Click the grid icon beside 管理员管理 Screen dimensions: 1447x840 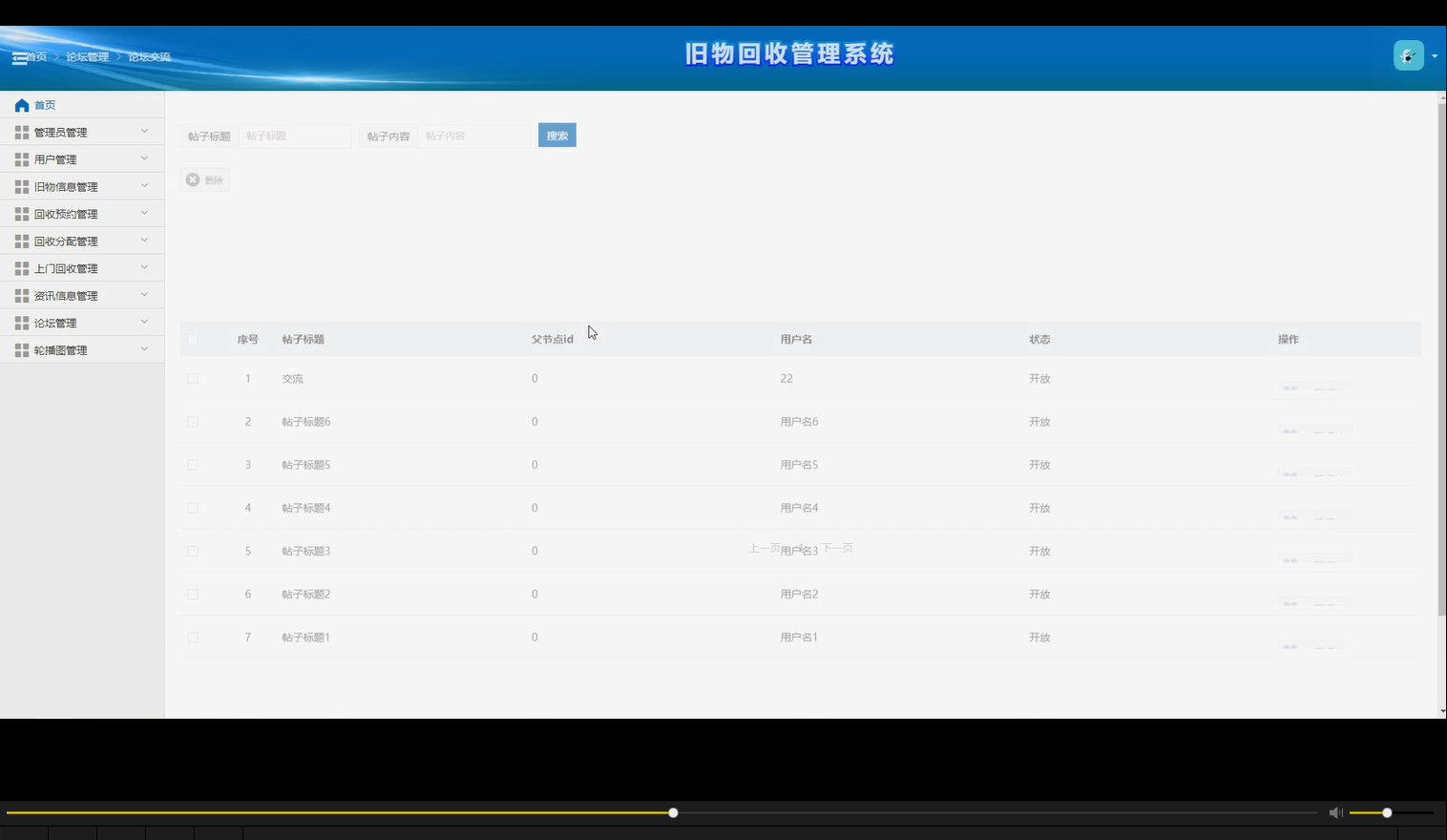click(x=22, y=132)
